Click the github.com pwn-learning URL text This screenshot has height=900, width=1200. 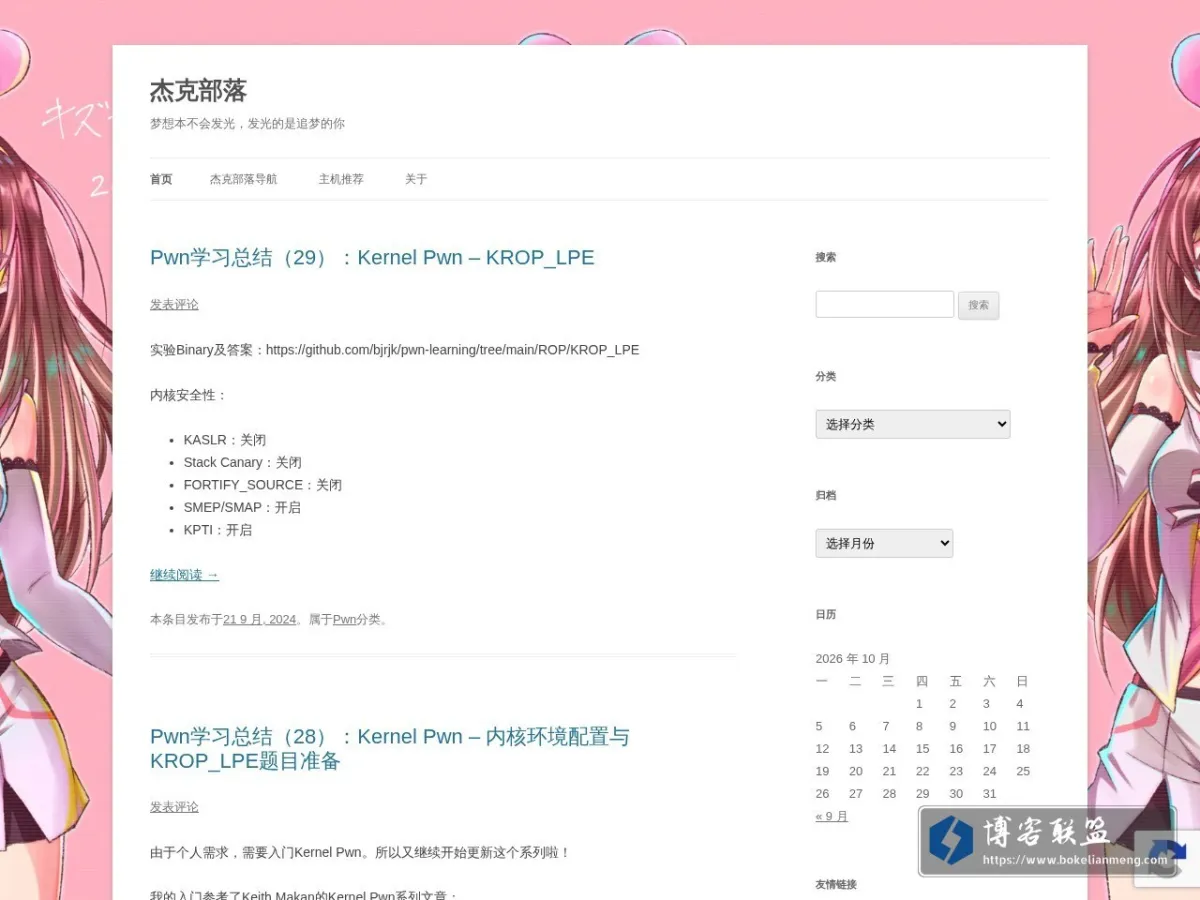tap(452, 350)
